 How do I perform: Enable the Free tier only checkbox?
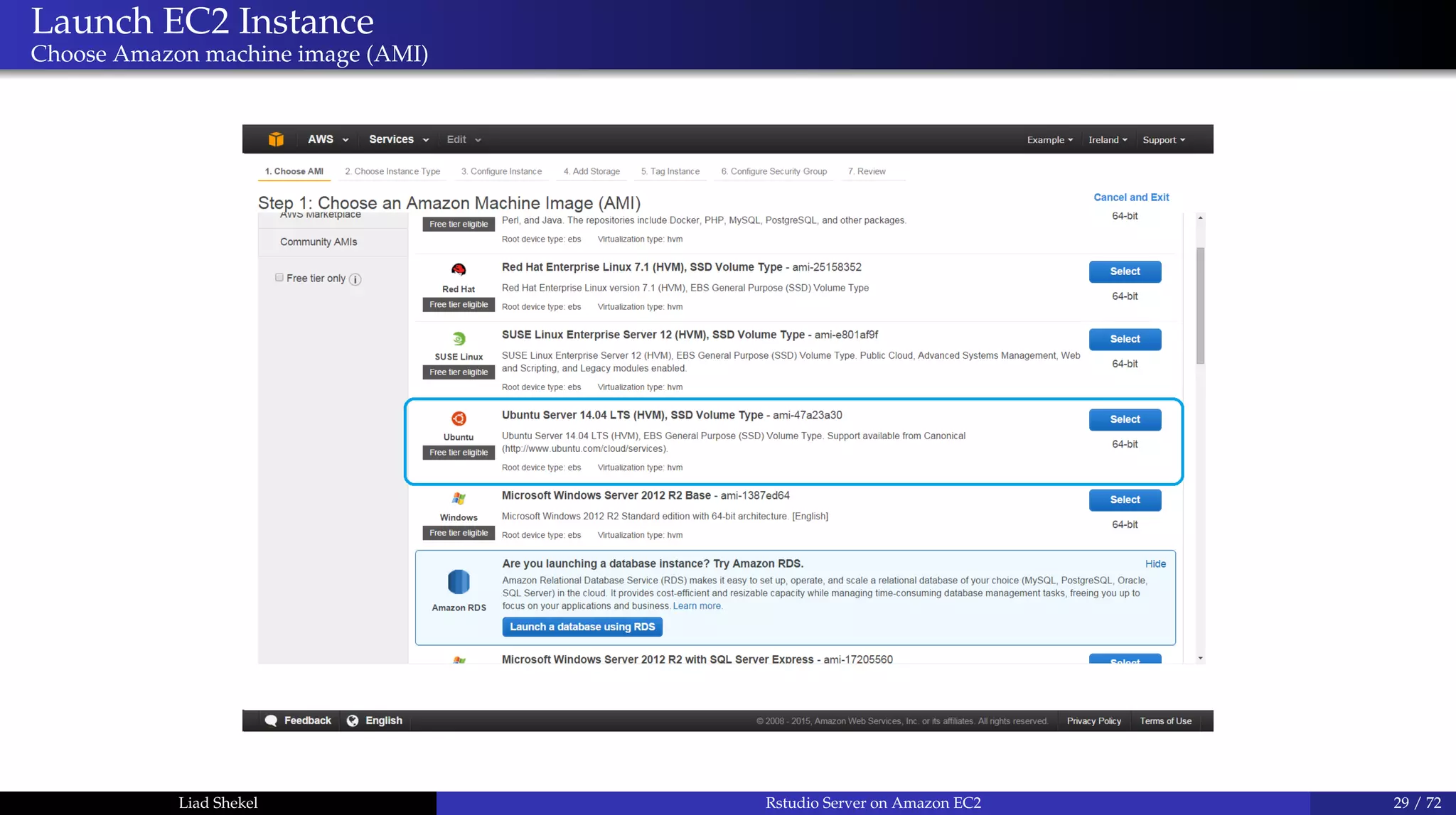pyautogui.click(x=279, y=278)
